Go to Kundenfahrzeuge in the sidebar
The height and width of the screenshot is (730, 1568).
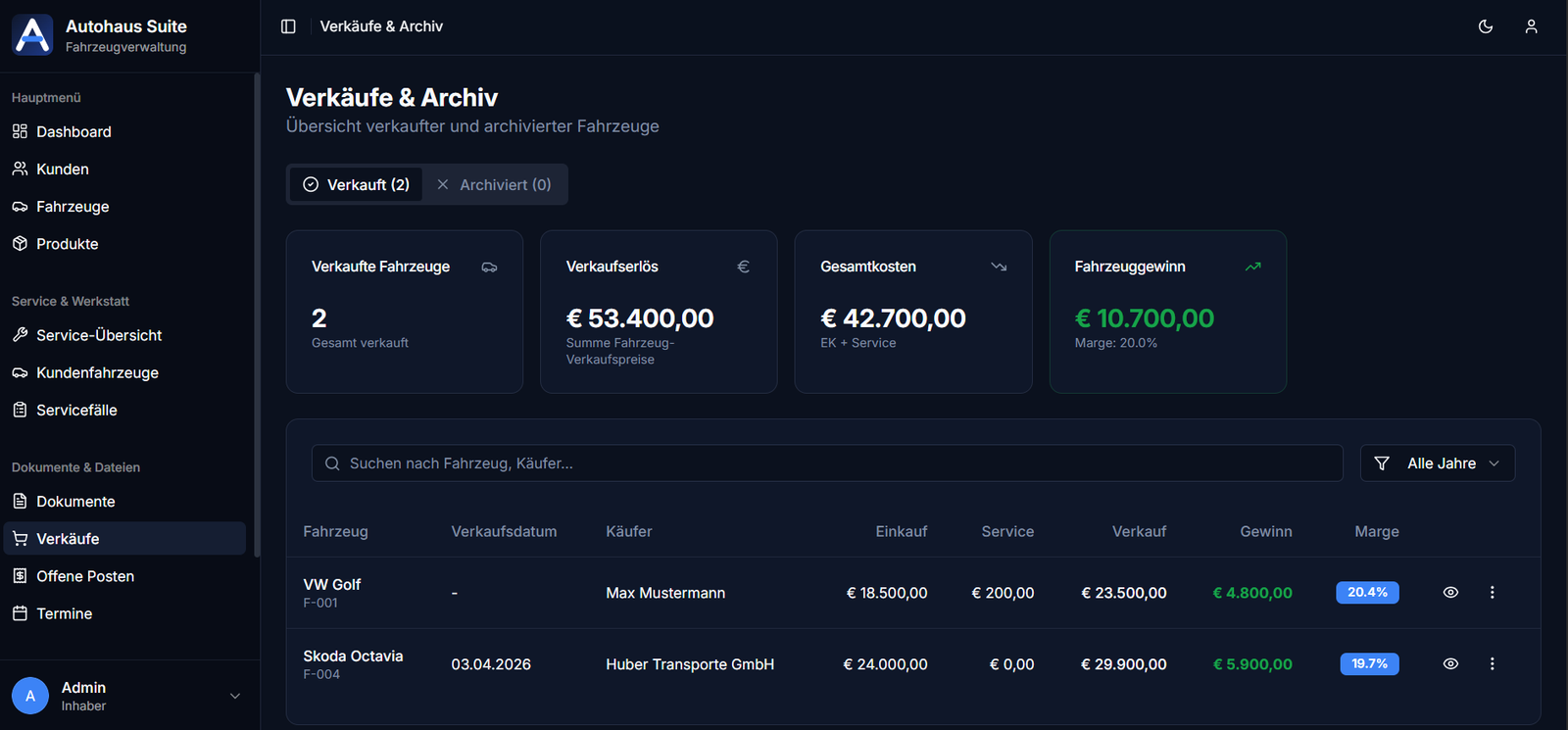97,372
